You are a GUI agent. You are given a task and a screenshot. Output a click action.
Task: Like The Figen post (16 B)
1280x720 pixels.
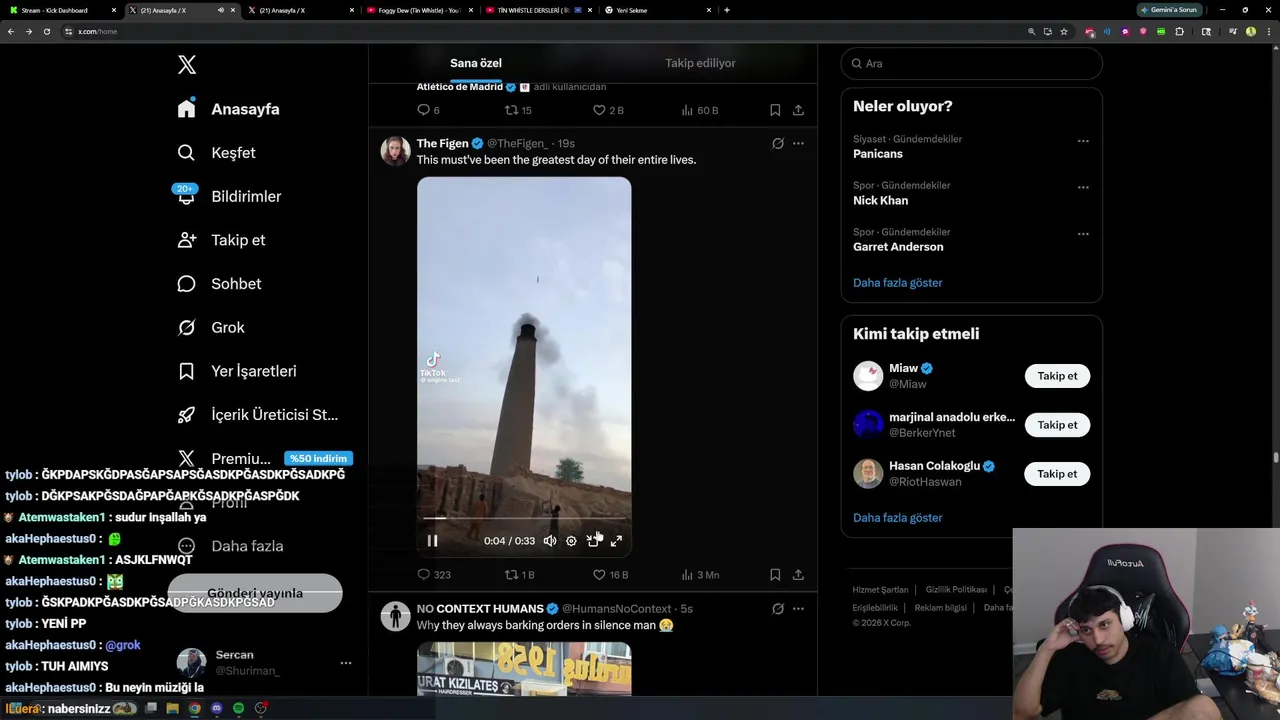tap(610, 575)
